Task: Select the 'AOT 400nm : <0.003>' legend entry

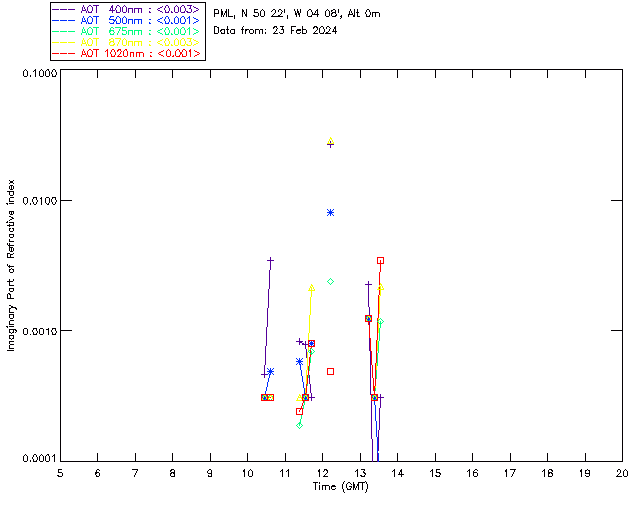Action: click(x=126, y=9)
